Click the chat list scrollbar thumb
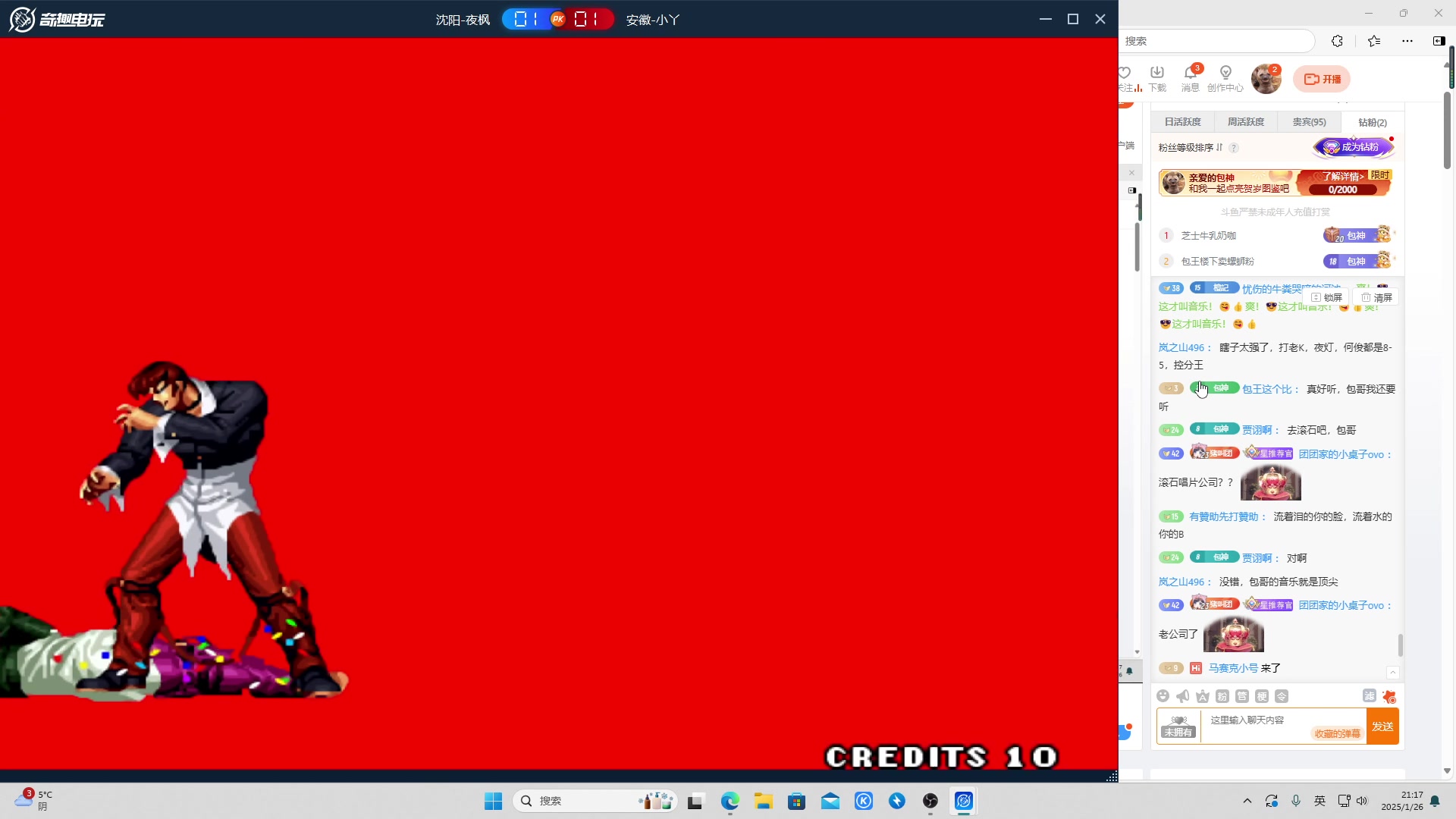 click(1400, 645)
